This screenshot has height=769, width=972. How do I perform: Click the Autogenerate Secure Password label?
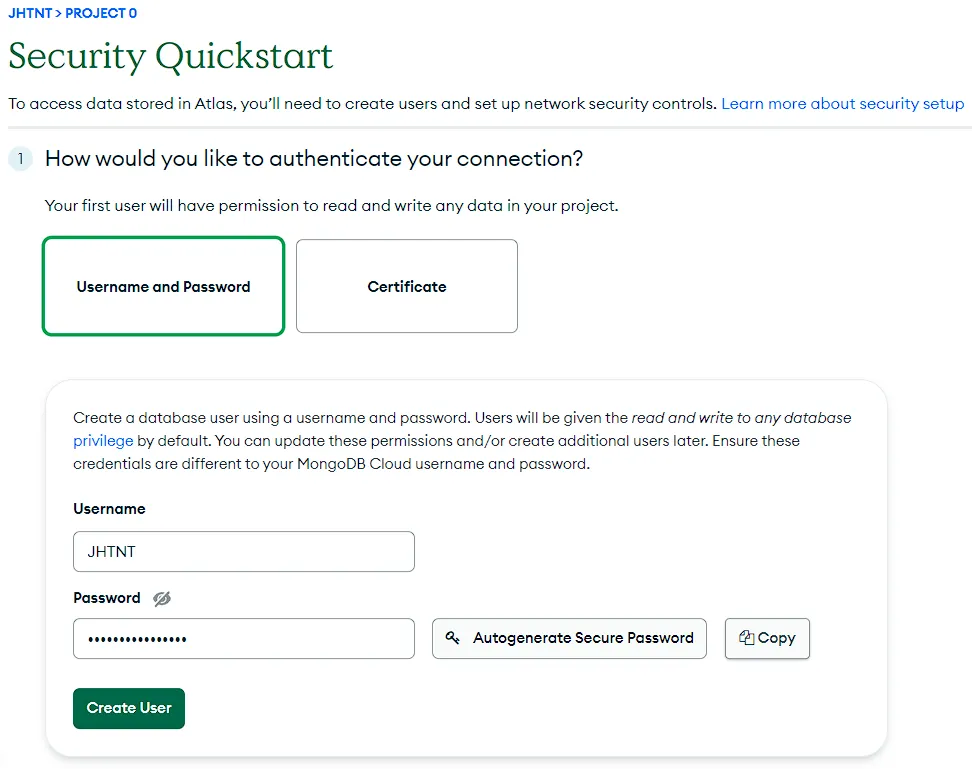[x=583, y=638]
